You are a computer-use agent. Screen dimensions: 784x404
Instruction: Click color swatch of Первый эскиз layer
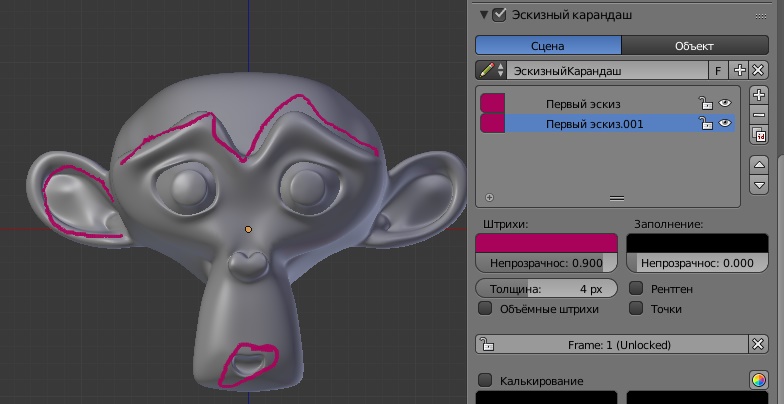492,103
